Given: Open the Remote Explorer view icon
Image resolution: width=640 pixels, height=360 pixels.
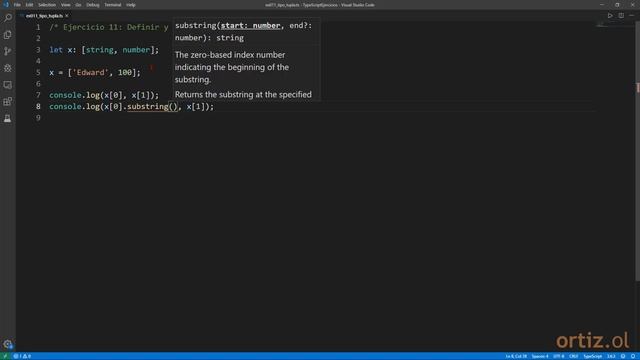Looking at the screenshot, I should (8, 85).
